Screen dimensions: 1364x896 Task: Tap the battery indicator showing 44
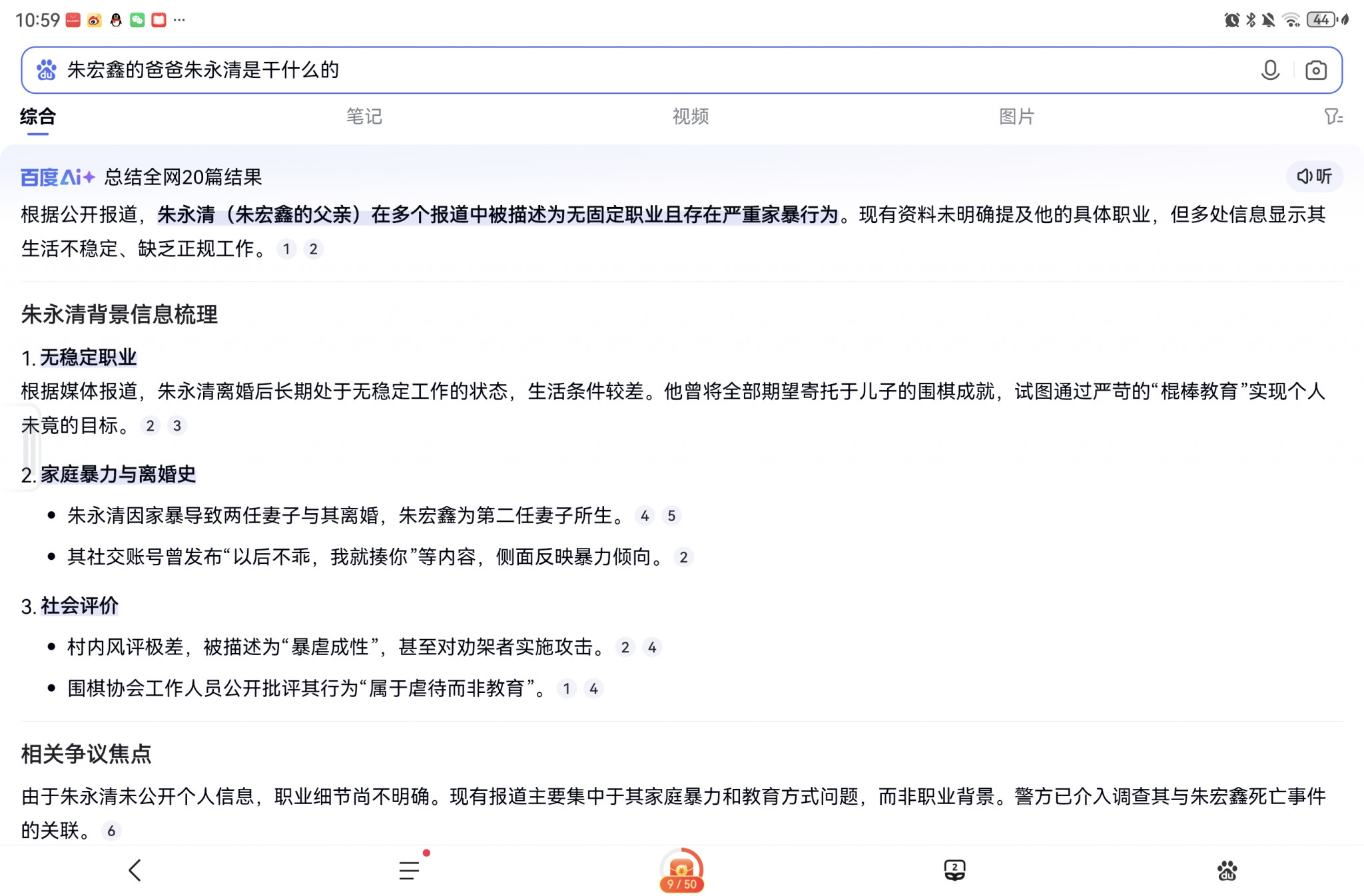pos(1322,20)
